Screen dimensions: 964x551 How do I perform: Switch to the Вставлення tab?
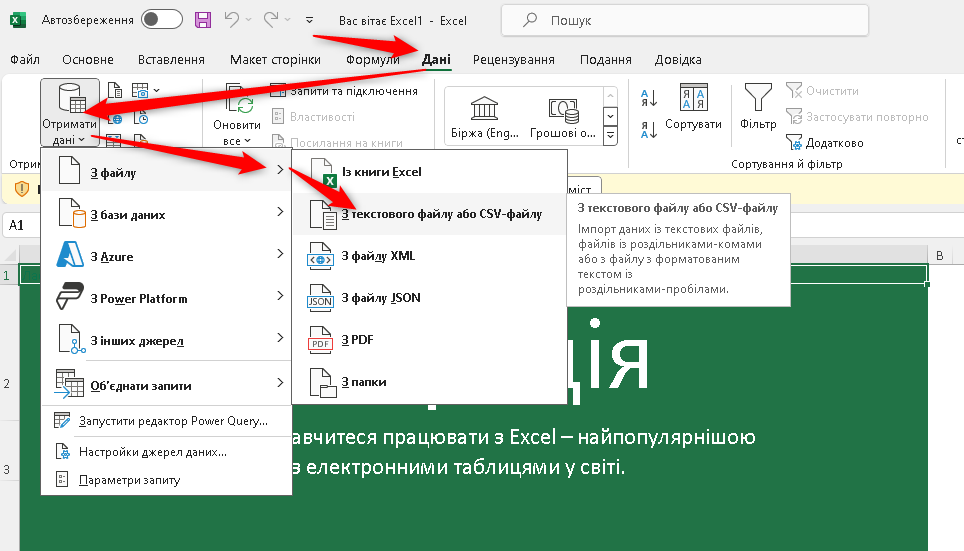click(171, 60)
